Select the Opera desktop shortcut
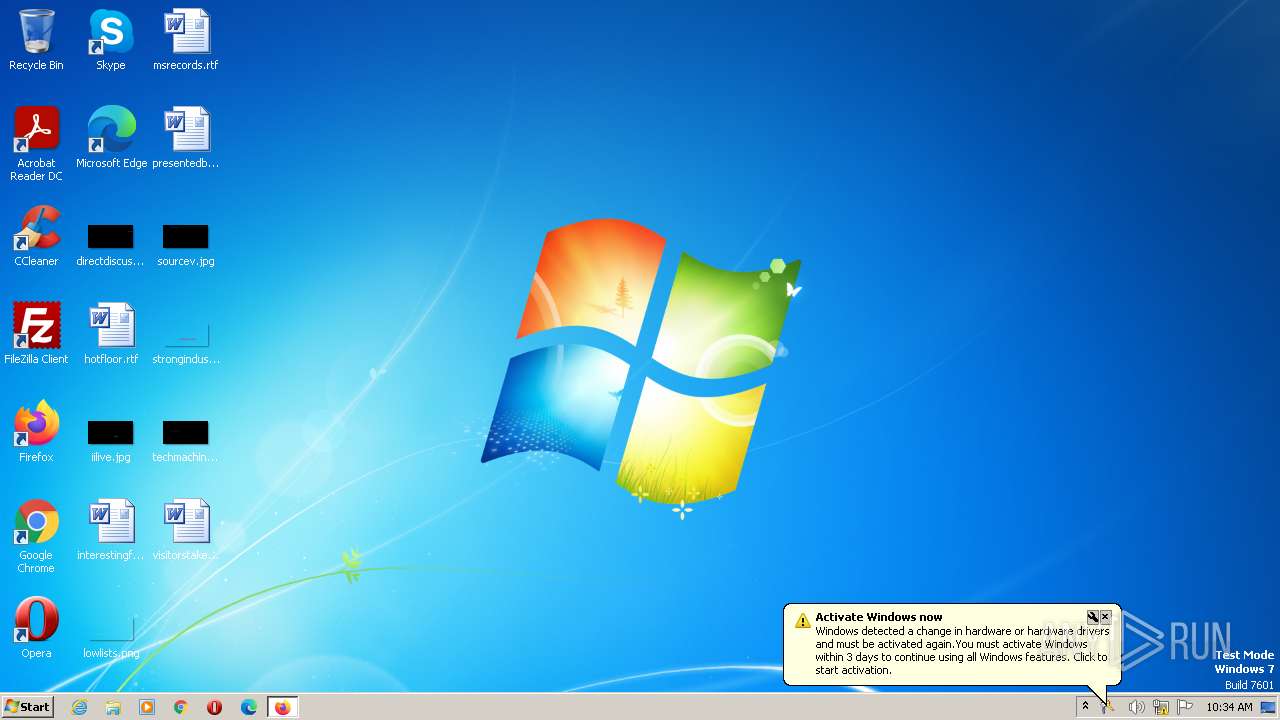Viewport: 1280px width, 720px height. click(36, 628)
